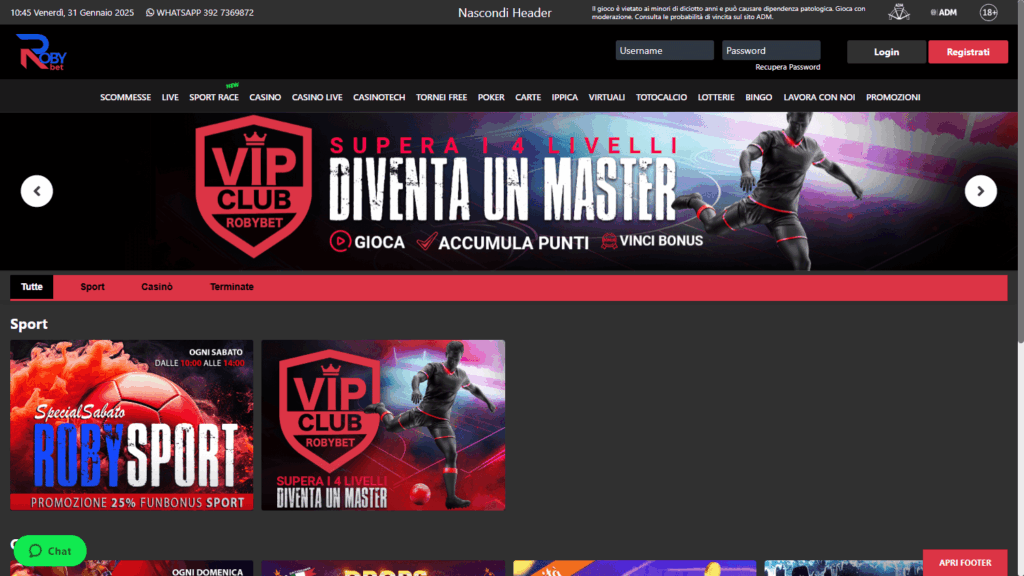This screenshot has height=576, width=1024.
Task: Select the Tutte tab
Action: [x=31, y=287]
